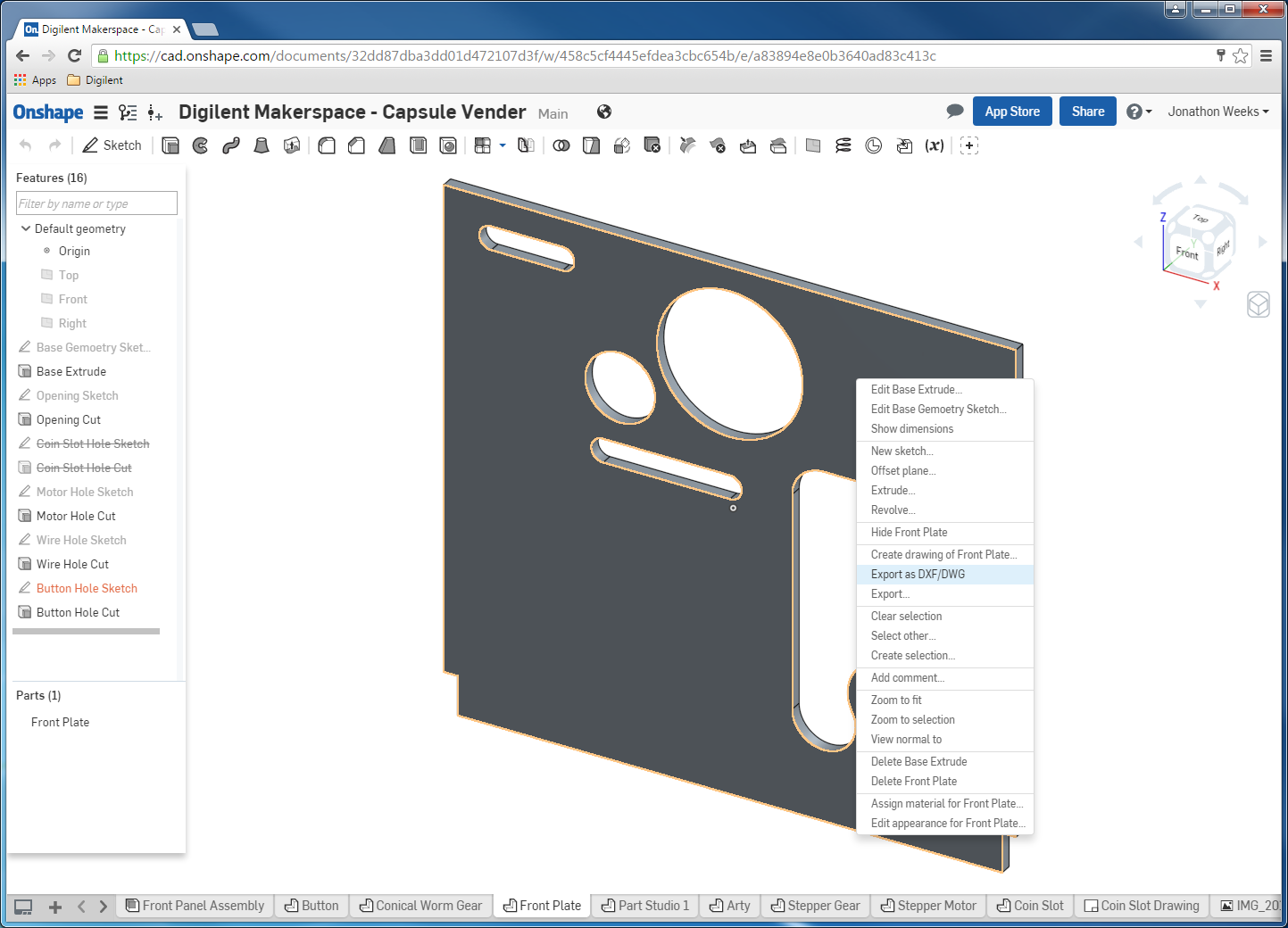The height and width of the screenshot is (928, 1288).
Task: Open the Coin Slot Drawing tab
Action: pyautogui.click(x=1142, y=906)
